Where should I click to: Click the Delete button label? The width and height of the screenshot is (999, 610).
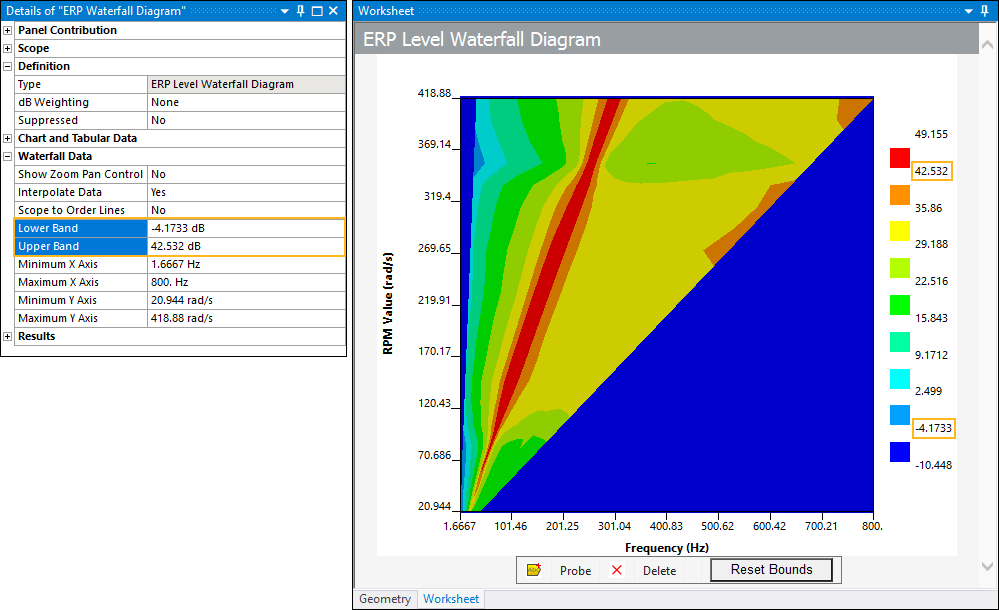click(659, 570)
